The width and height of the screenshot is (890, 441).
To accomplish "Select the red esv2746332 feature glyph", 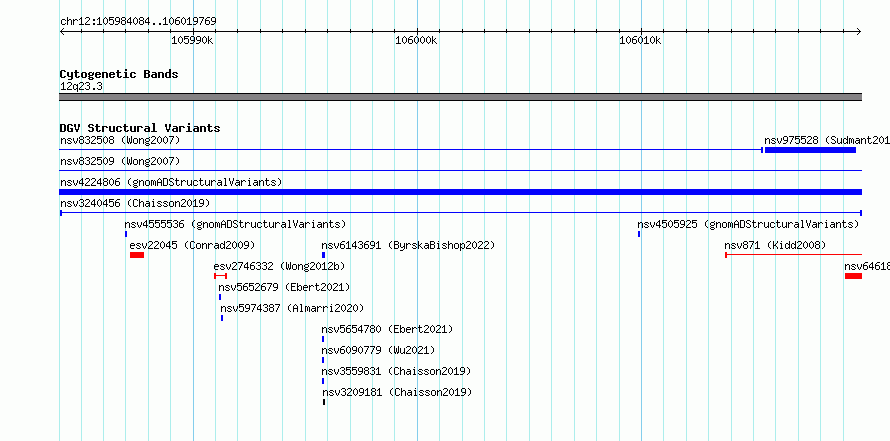I will [x=220, y=276].
